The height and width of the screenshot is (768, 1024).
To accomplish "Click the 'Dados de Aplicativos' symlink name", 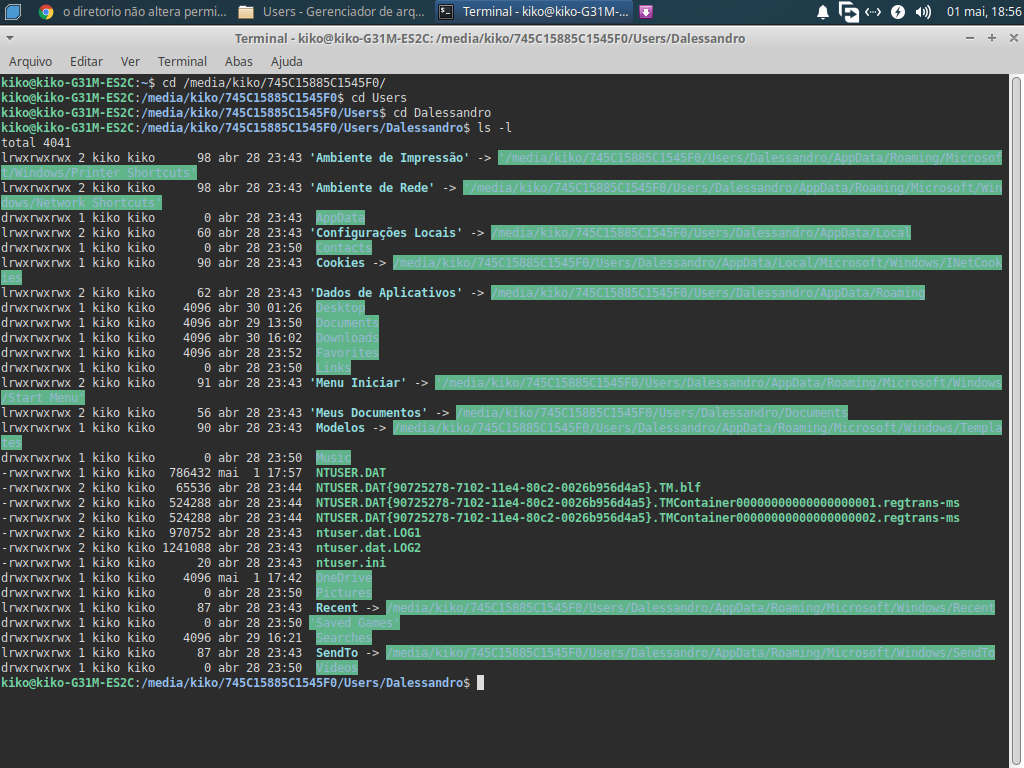I will pos(386,293).
